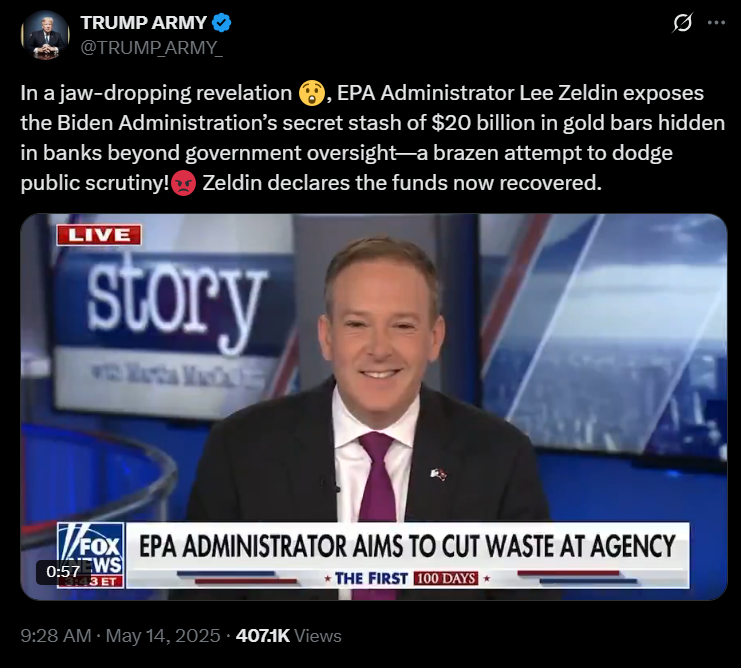Viewport: 741px width, 668px height.
Task: Click the blue verified checkmark badge
Action: (x=221, y=23)
